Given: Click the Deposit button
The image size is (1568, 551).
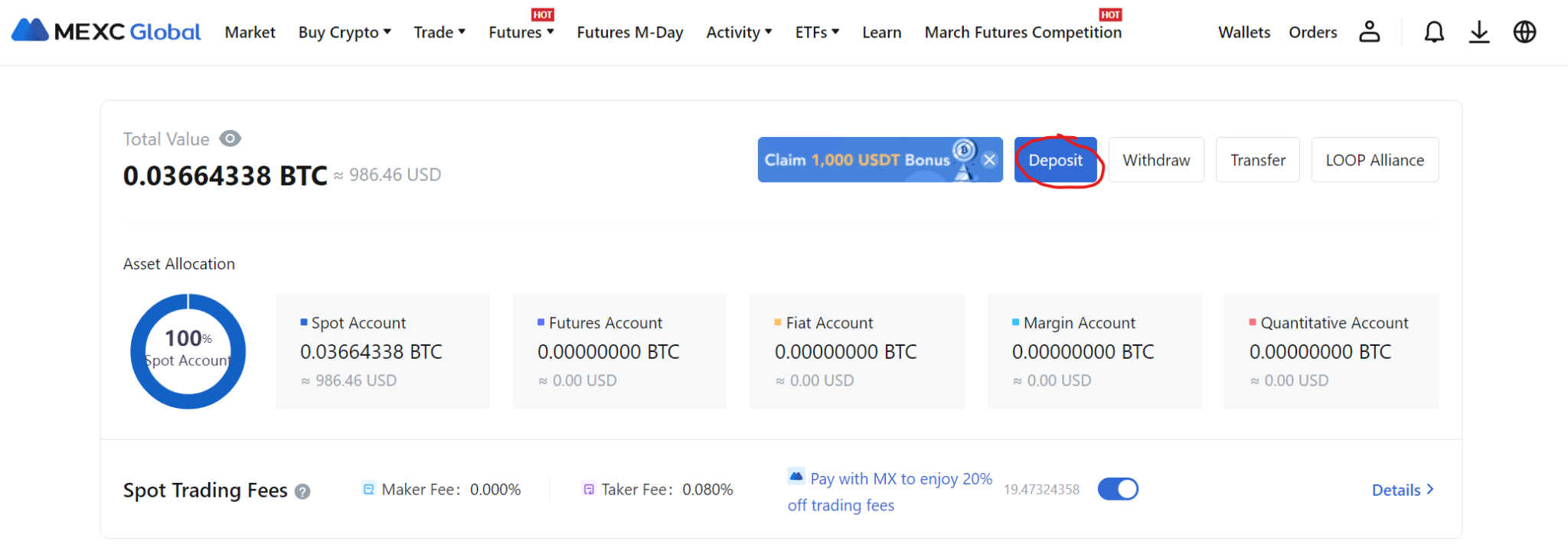Looking at the screenshot, I should (x=1055, y=160).
